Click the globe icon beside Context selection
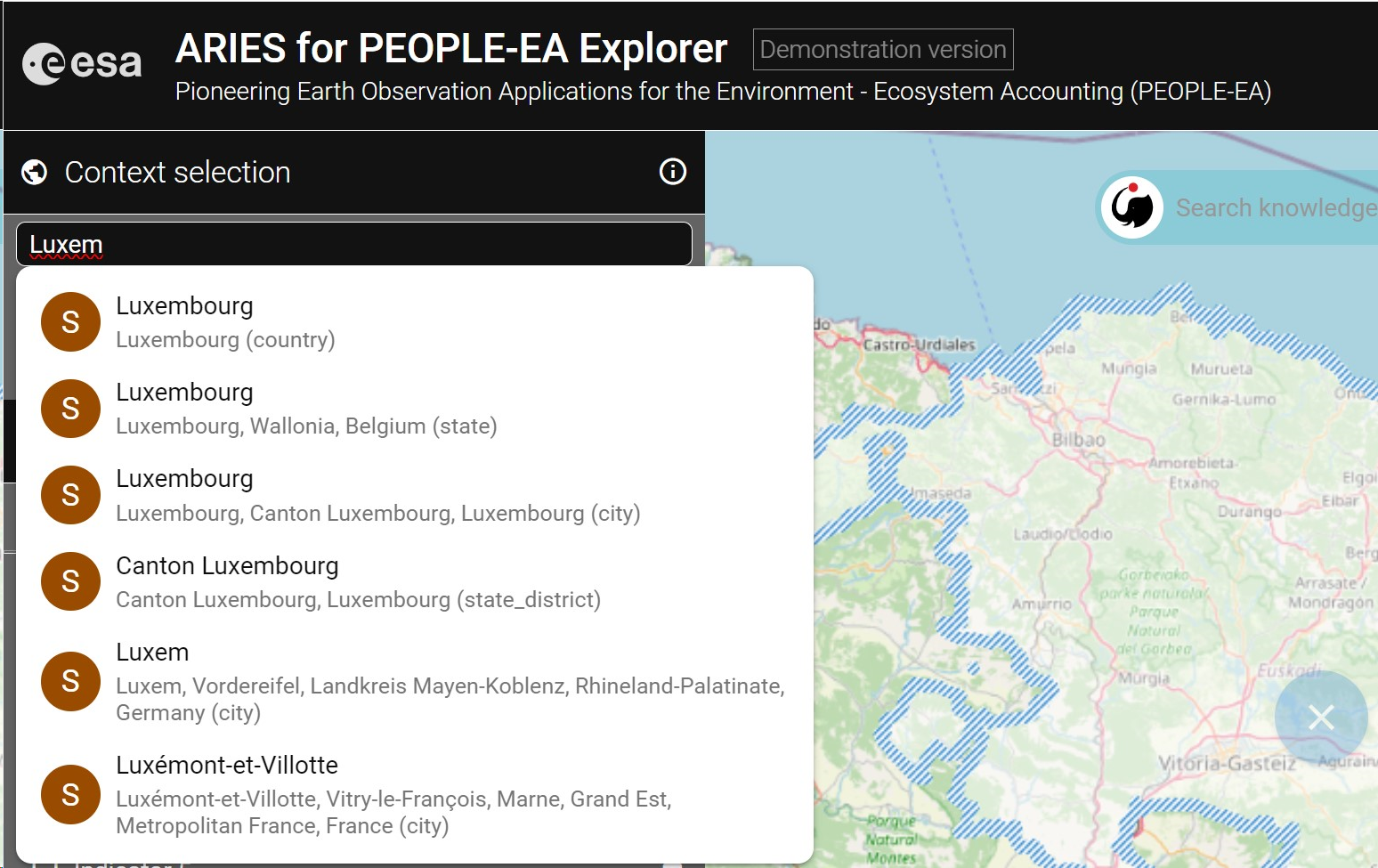This screenshot has width=1378, height=868. [x=35, y=172]
